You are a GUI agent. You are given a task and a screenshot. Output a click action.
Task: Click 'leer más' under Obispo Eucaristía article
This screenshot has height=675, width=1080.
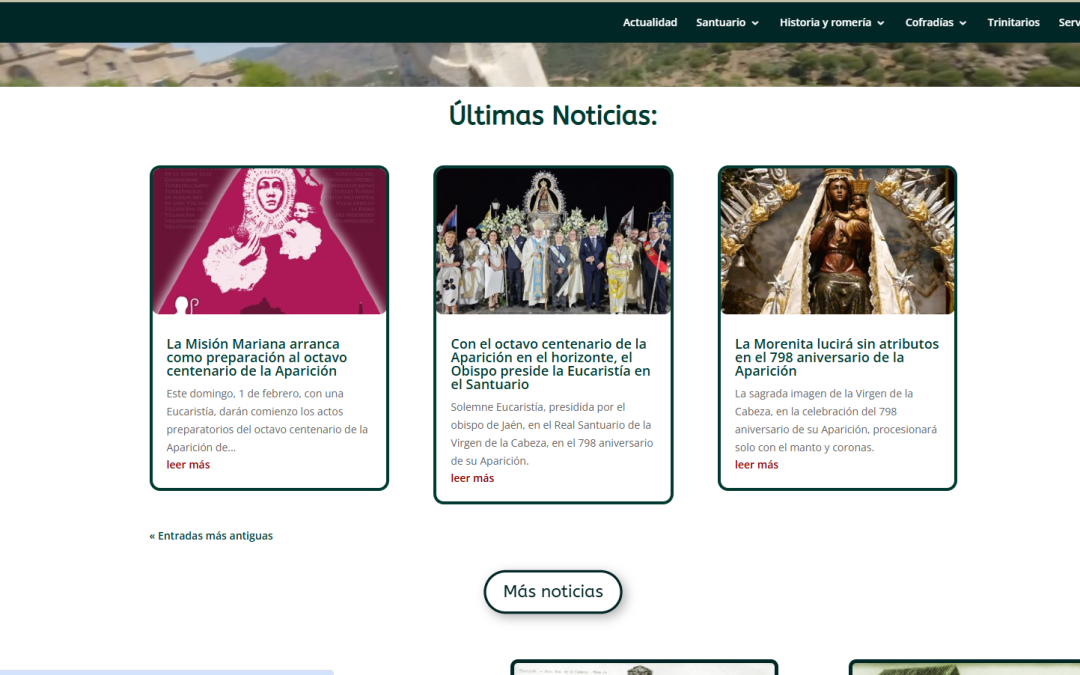coord(472,478)
